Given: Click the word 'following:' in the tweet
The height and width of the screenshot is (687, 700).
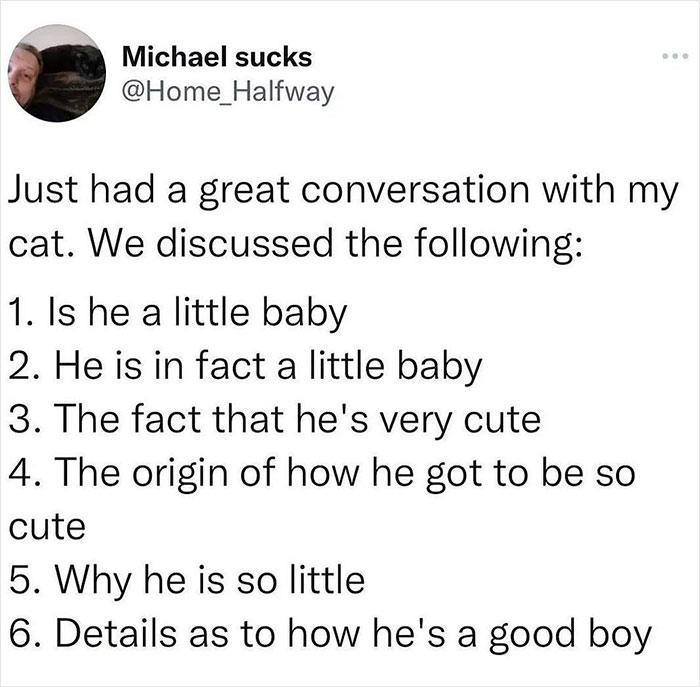Looking at the screenshot, I should coord(499,245).
